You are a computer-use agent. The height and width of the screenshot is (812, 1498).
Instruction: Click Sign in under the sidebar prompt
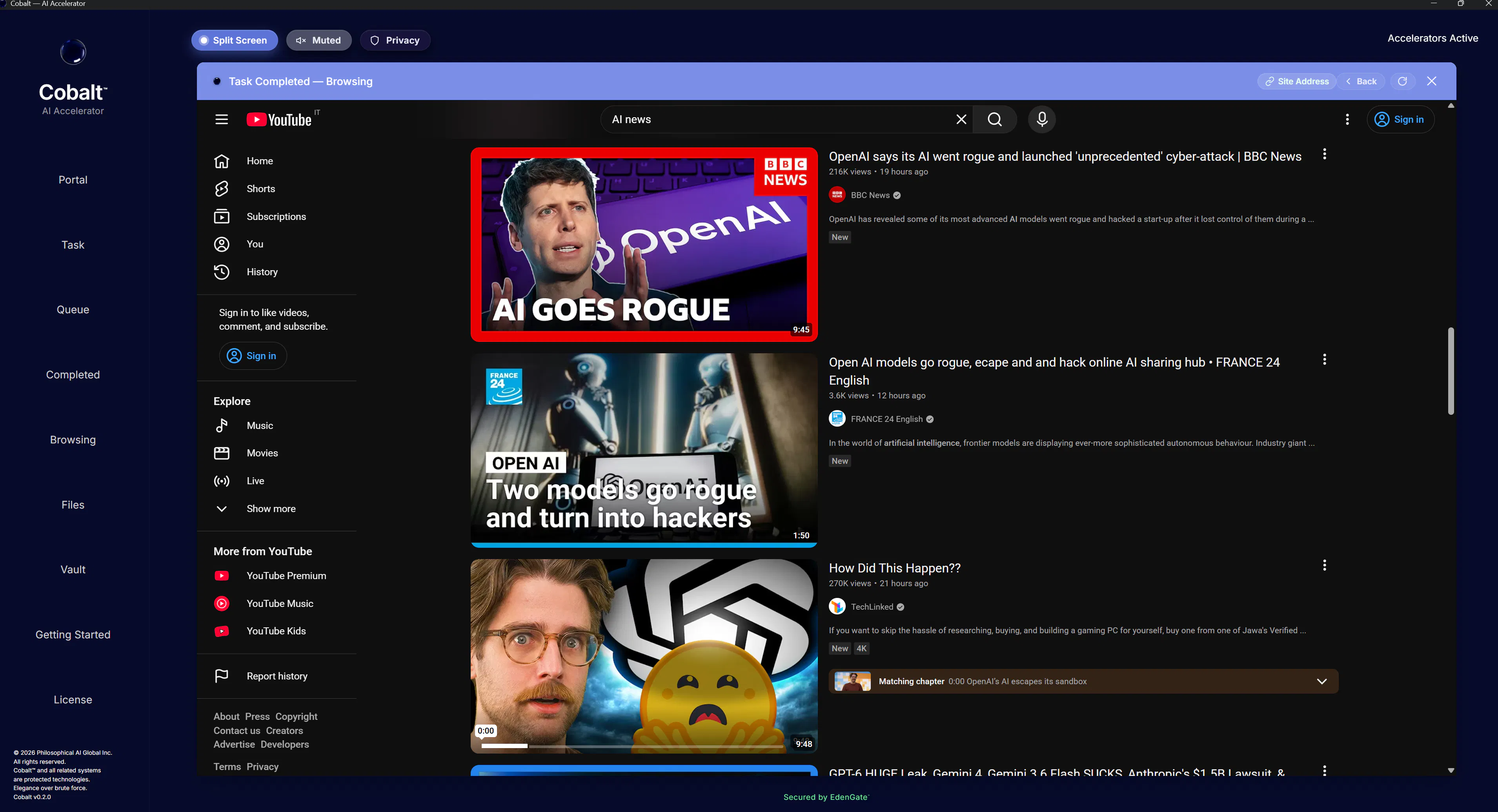252,356
